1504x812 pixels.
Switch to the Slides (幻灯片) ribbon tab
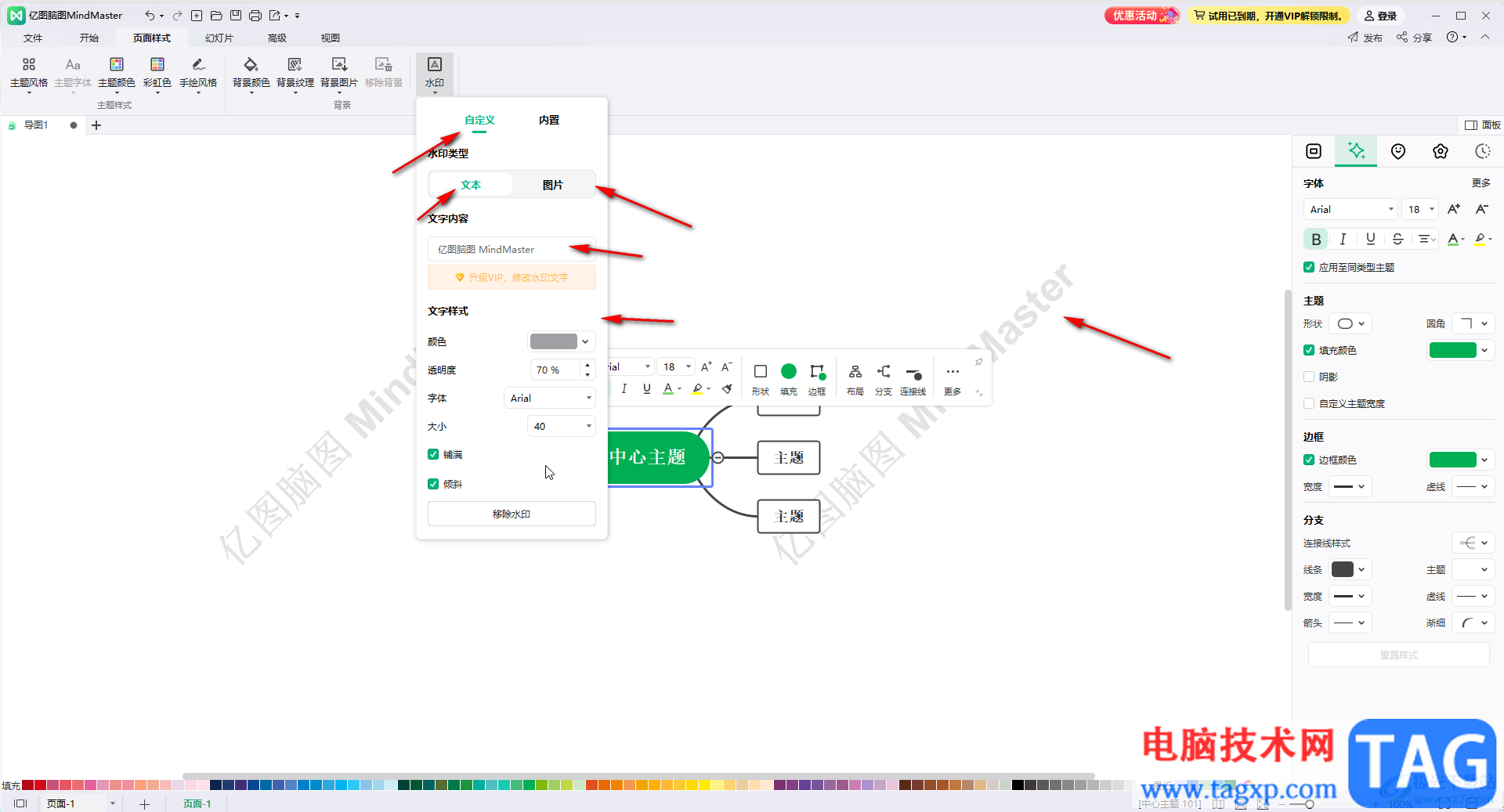tap(219, 38)
